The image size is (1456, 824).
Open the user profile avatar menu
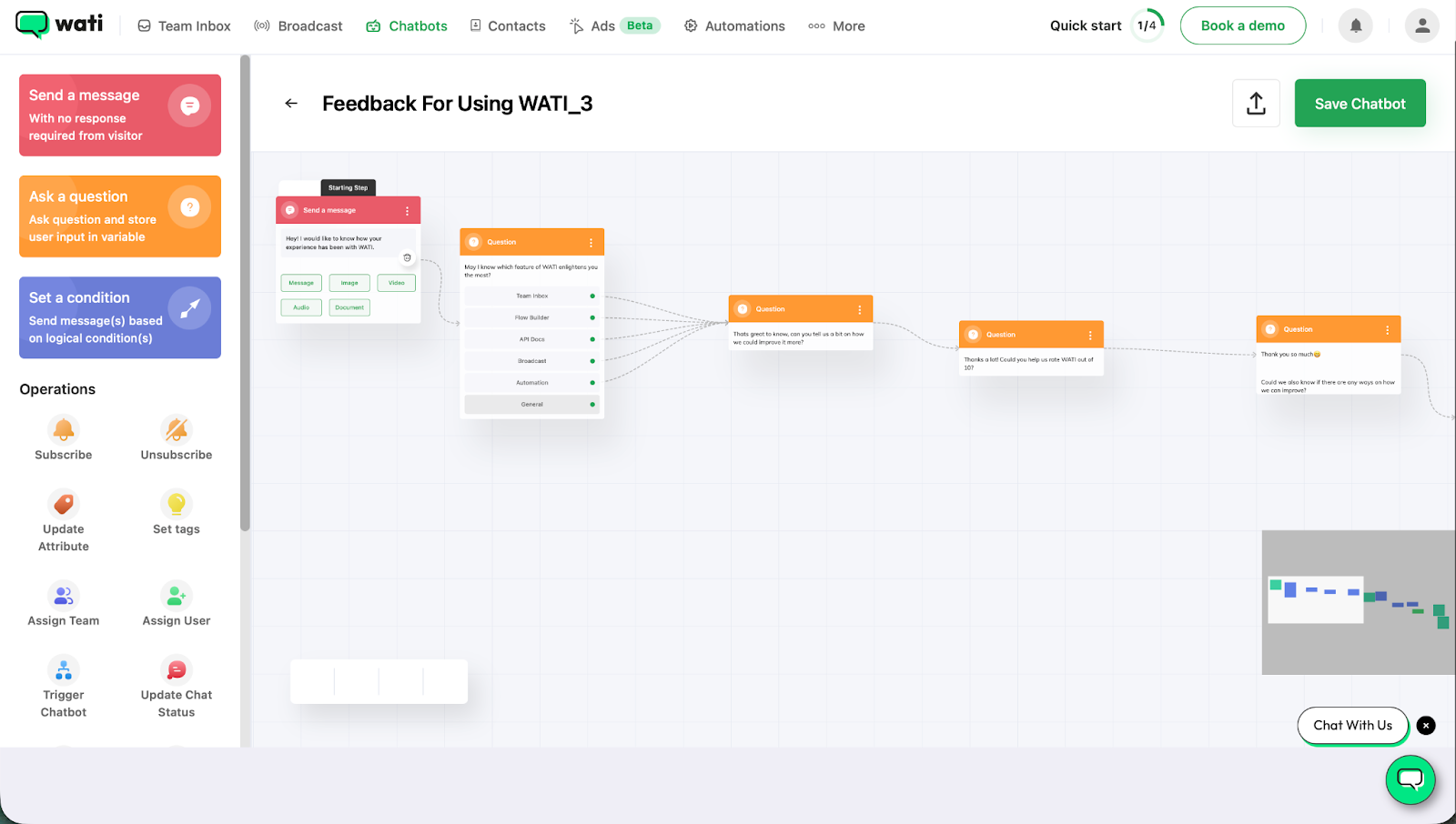(1422, 25)
